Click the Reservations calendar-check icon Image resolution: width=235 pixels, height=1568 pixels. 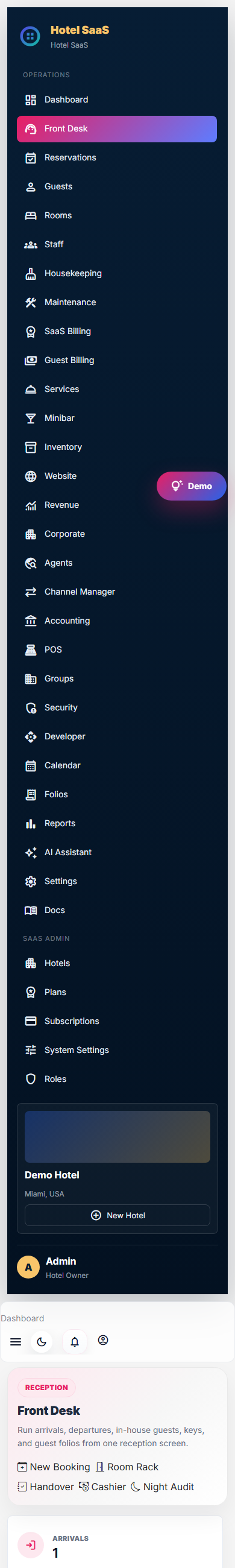tap(31, 157)
